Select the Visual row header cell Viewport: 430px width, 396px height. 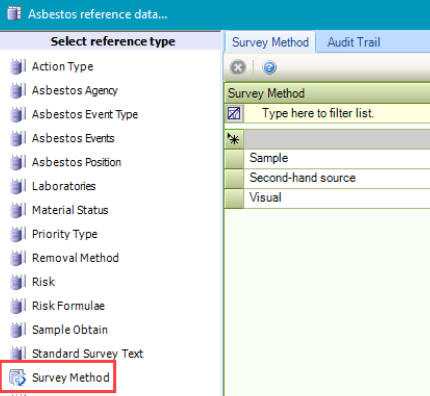coord(234,198)
